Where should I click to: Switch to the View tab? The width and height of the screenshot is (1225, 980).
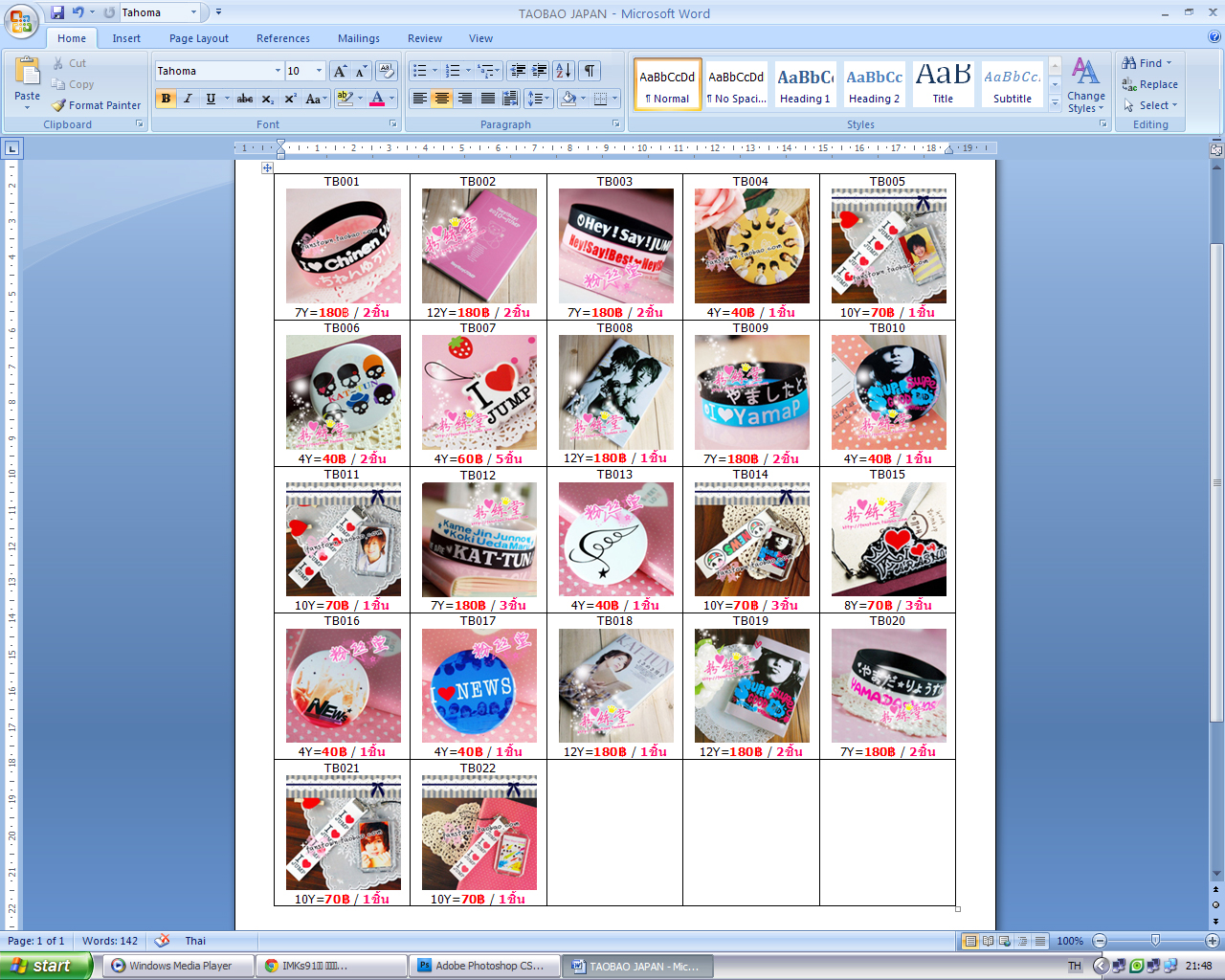(481, 38)
